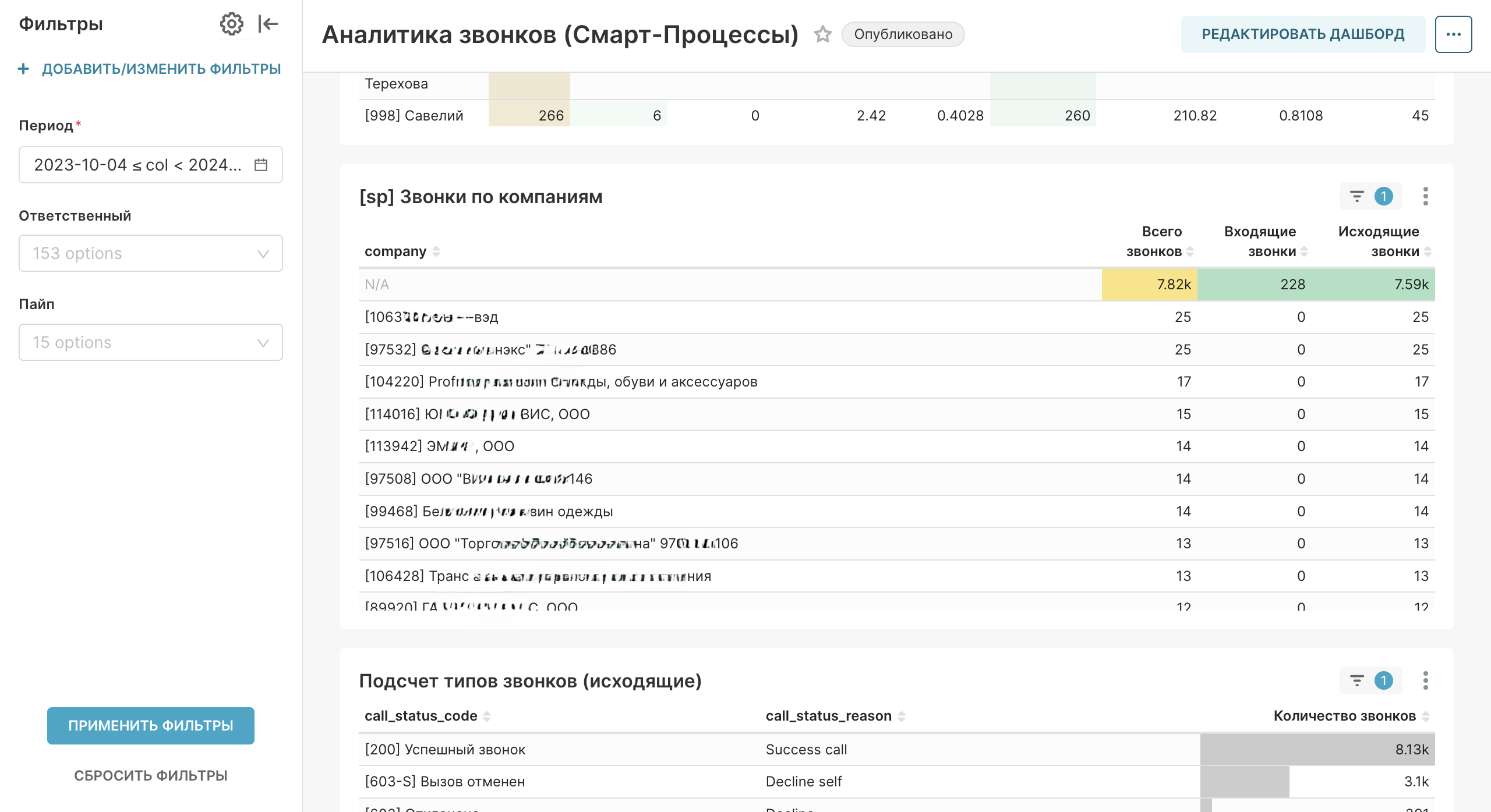Click the plus icon next to Добавить/изменить фильтры
Viewport: 1491px width, 812px height.
[23, 68]
